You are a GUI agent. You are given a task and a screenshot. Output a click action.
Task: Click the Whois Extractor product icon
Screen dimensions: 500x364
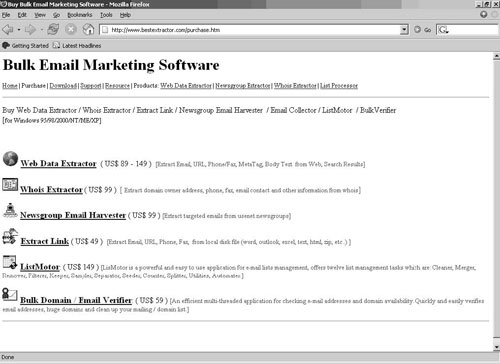(10, 185)
